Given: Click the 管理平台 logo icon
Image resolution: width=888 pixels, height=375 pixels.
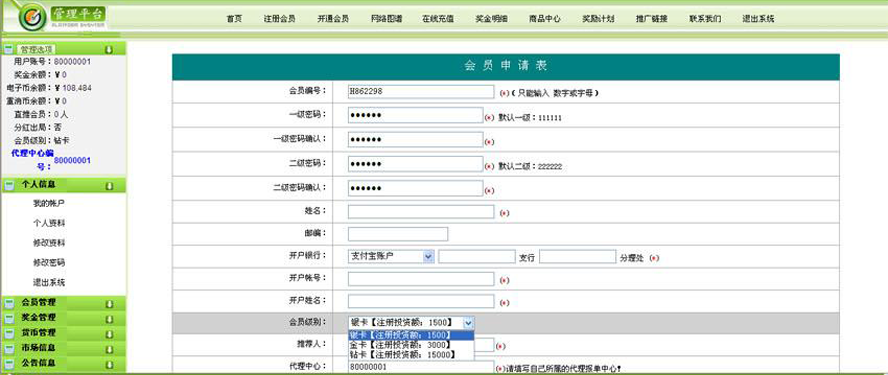Looking at the screenshot, I should (x=32, y=18).
